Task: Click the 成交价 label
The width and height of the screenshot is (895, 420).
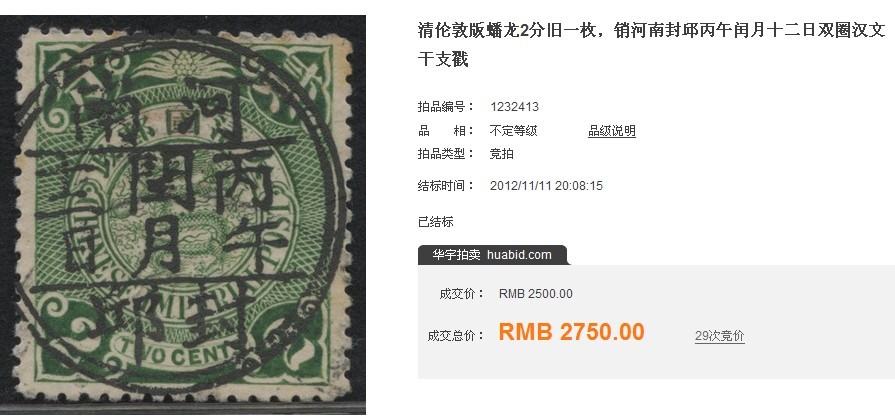Action: point(461,294)
